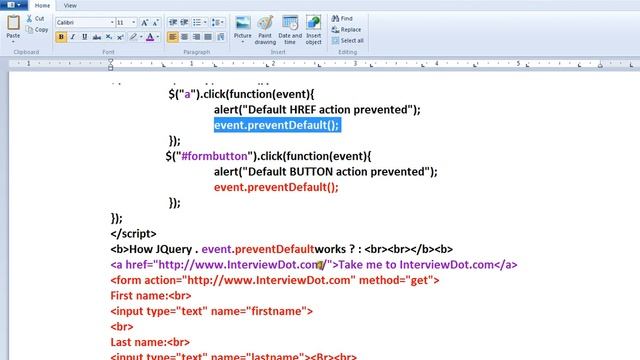The width and height of the screenshot is (640, 360).
Task: Grow the font size
Action: point(144,23)
